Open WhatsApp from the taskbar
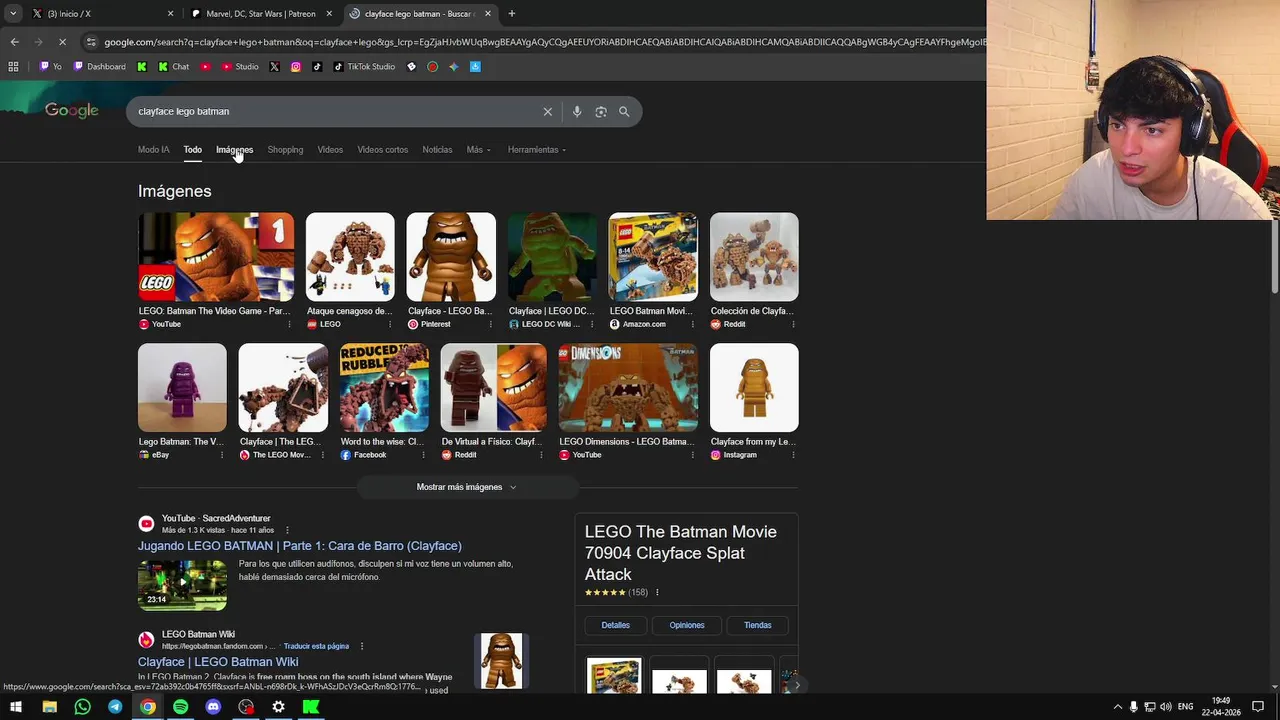 pyautogui.click(x=82, y=707)
